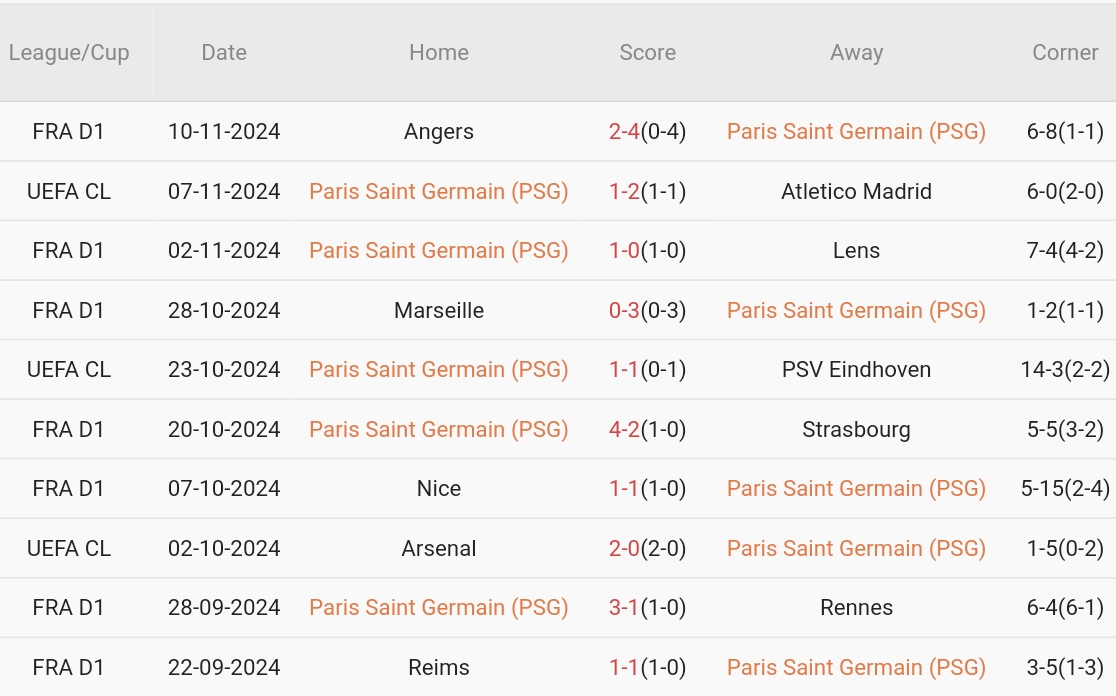Click the 2-4 score of the Angers match
The height and width of the screenshot is (696, 1116).
pyautogui.click(x=624, y=131)
